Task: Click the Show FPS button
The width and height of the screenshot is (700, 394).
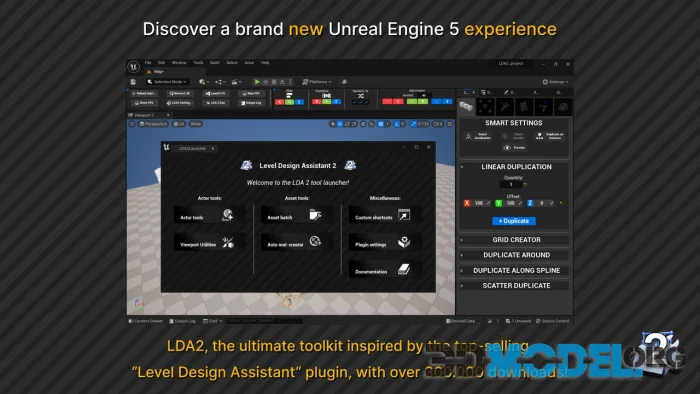Action: pos(144,103)
